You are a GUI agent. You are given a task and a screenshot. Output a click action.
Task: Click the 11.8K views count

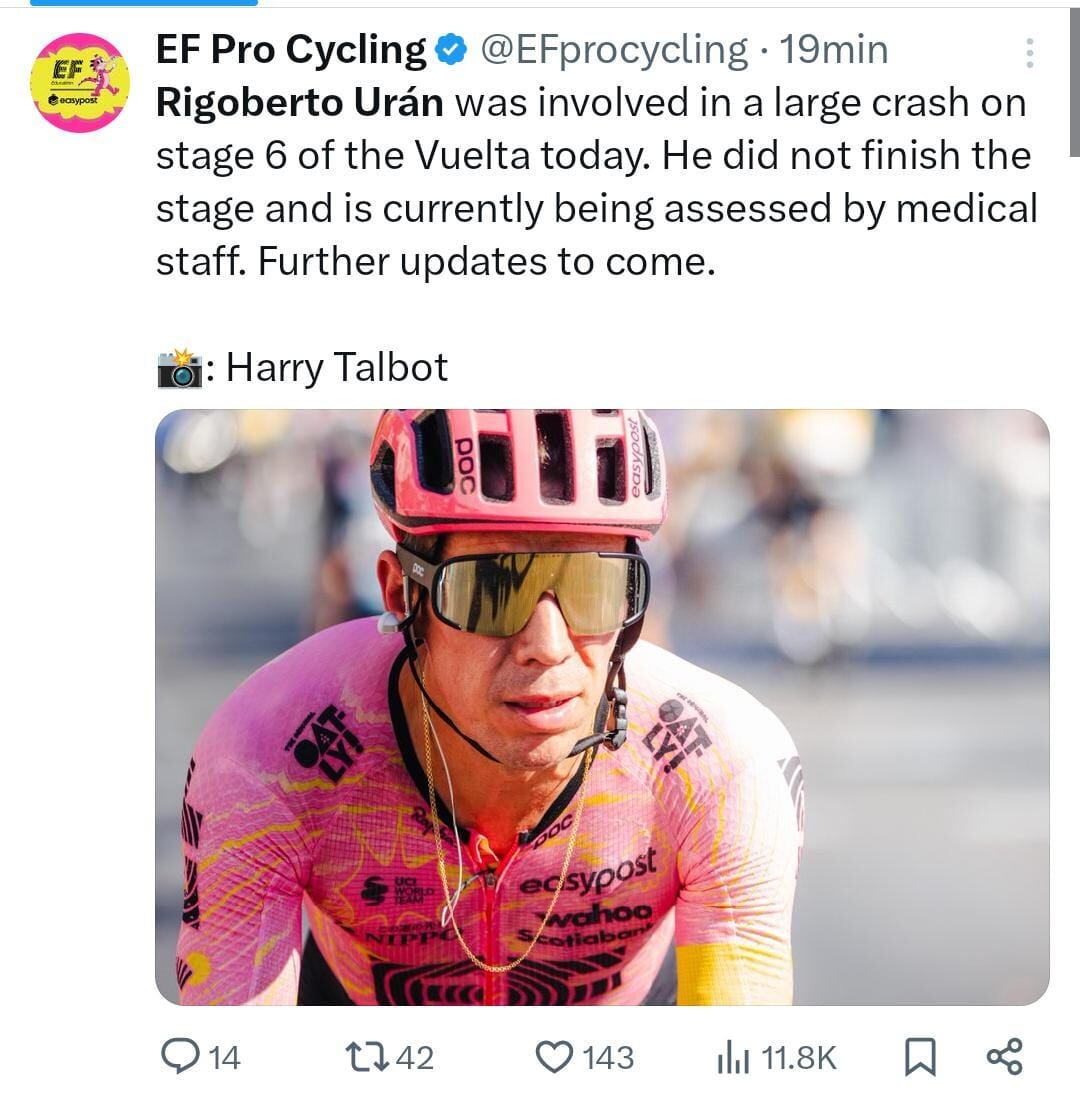pyautogui.click(x=798, y=1058)
